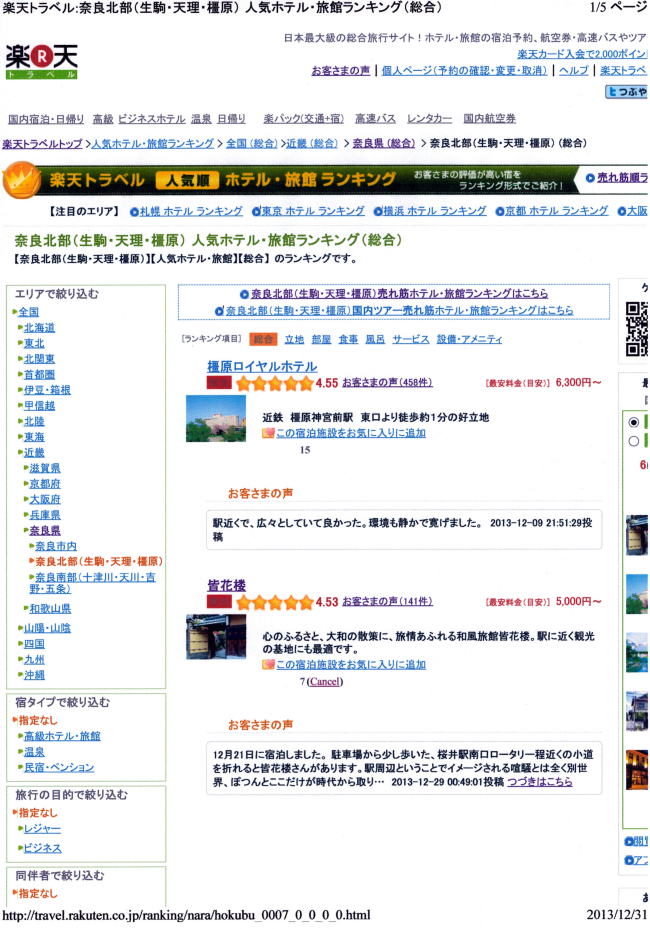Filter lodging type by 高級ホテル・旅館
The image size is (650, 929).
(x=62, y=736)
